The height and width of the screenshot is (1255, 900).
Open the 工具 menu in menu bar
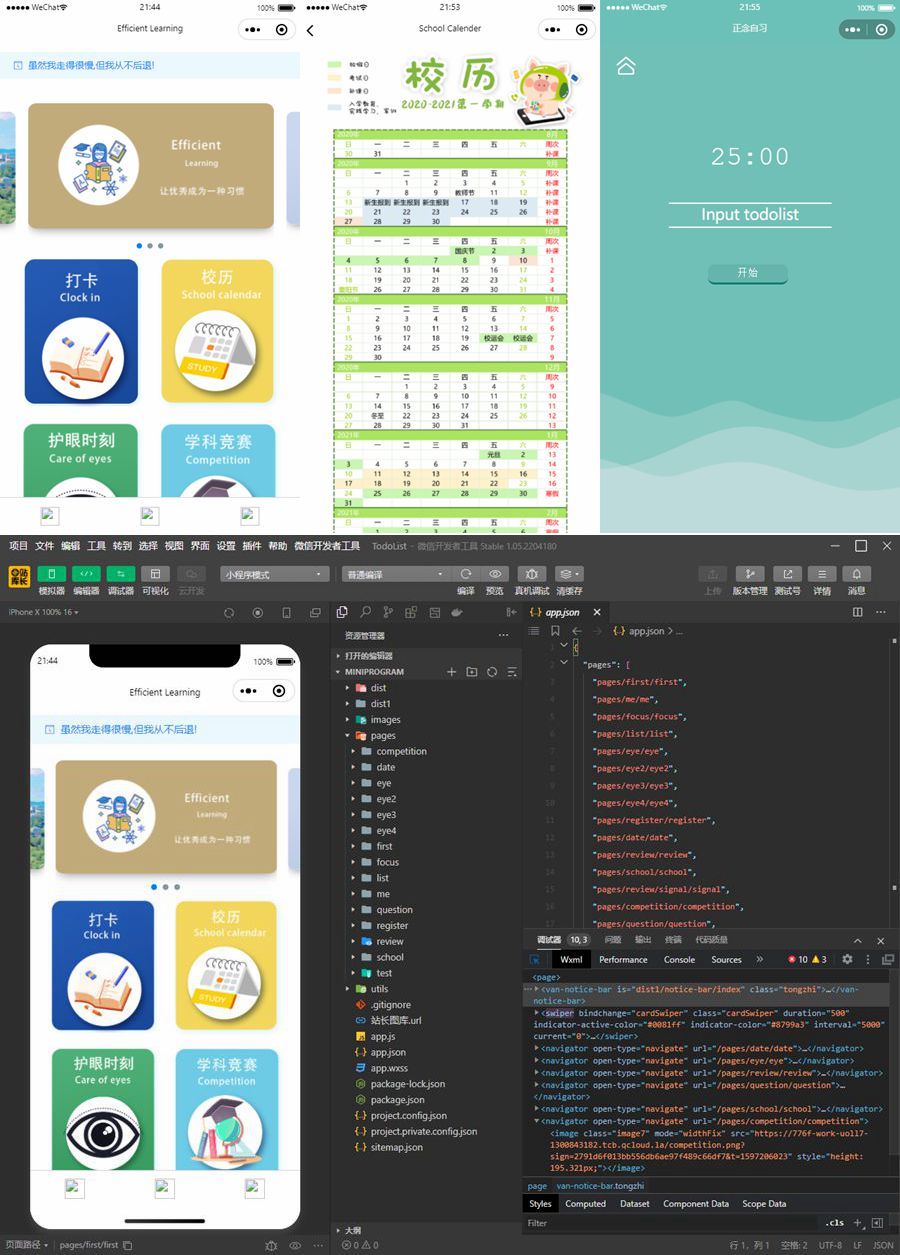point(96,546)
